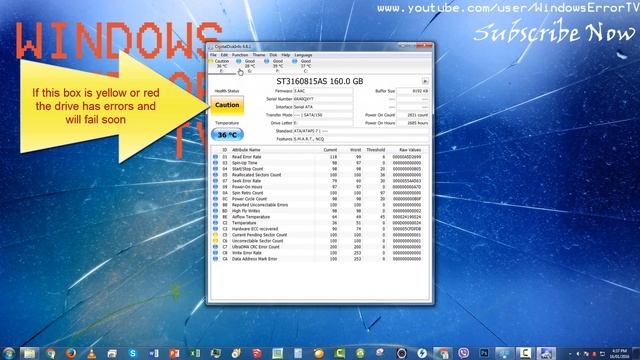This screenshot has width=640, height=360.
Task: Open Photoshop from the taskbar
Action: point(484,353)
